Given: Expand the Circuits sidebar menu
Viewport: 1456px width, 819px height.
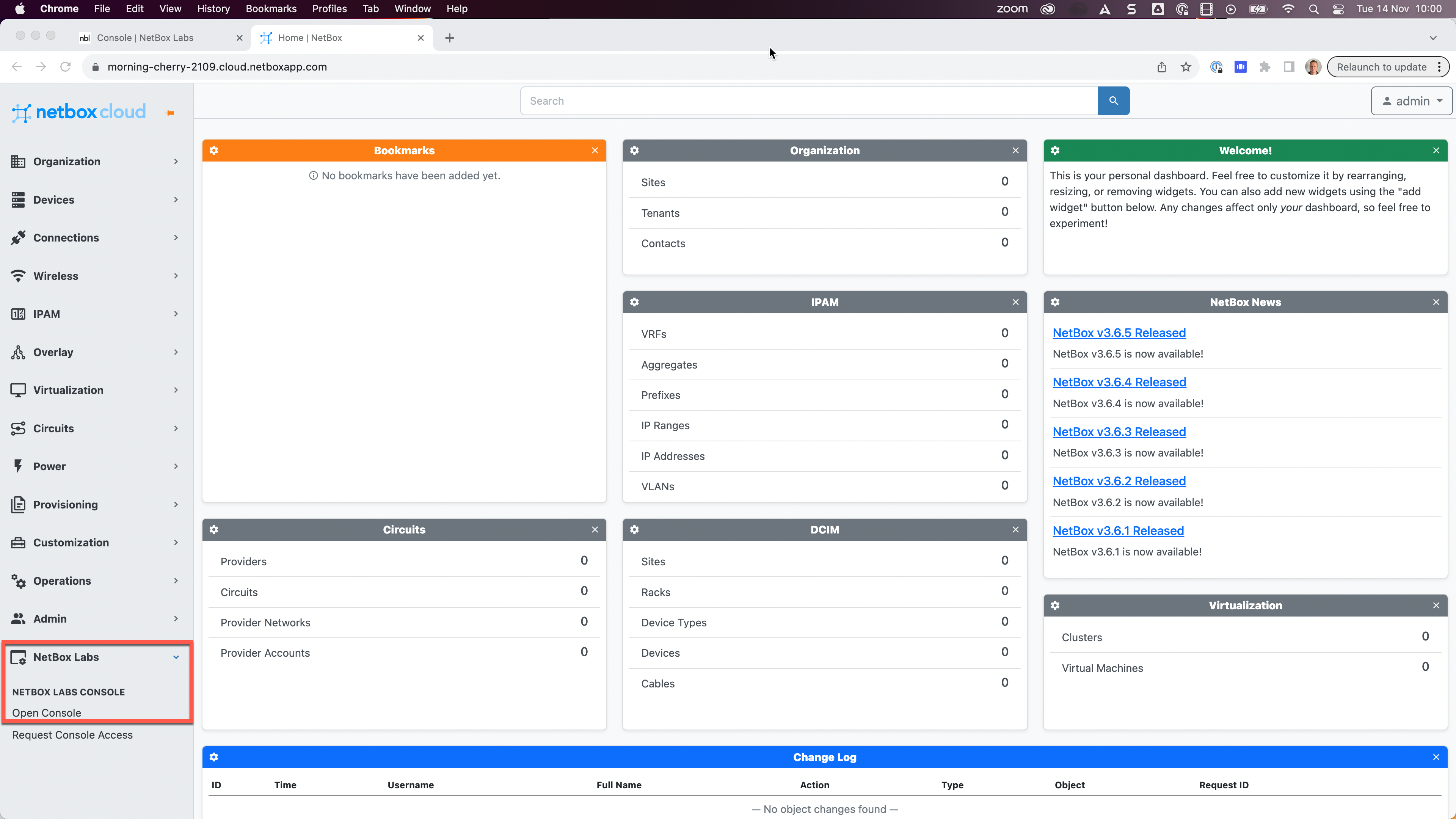Looking at the screenshot, I should coord(96,428).
